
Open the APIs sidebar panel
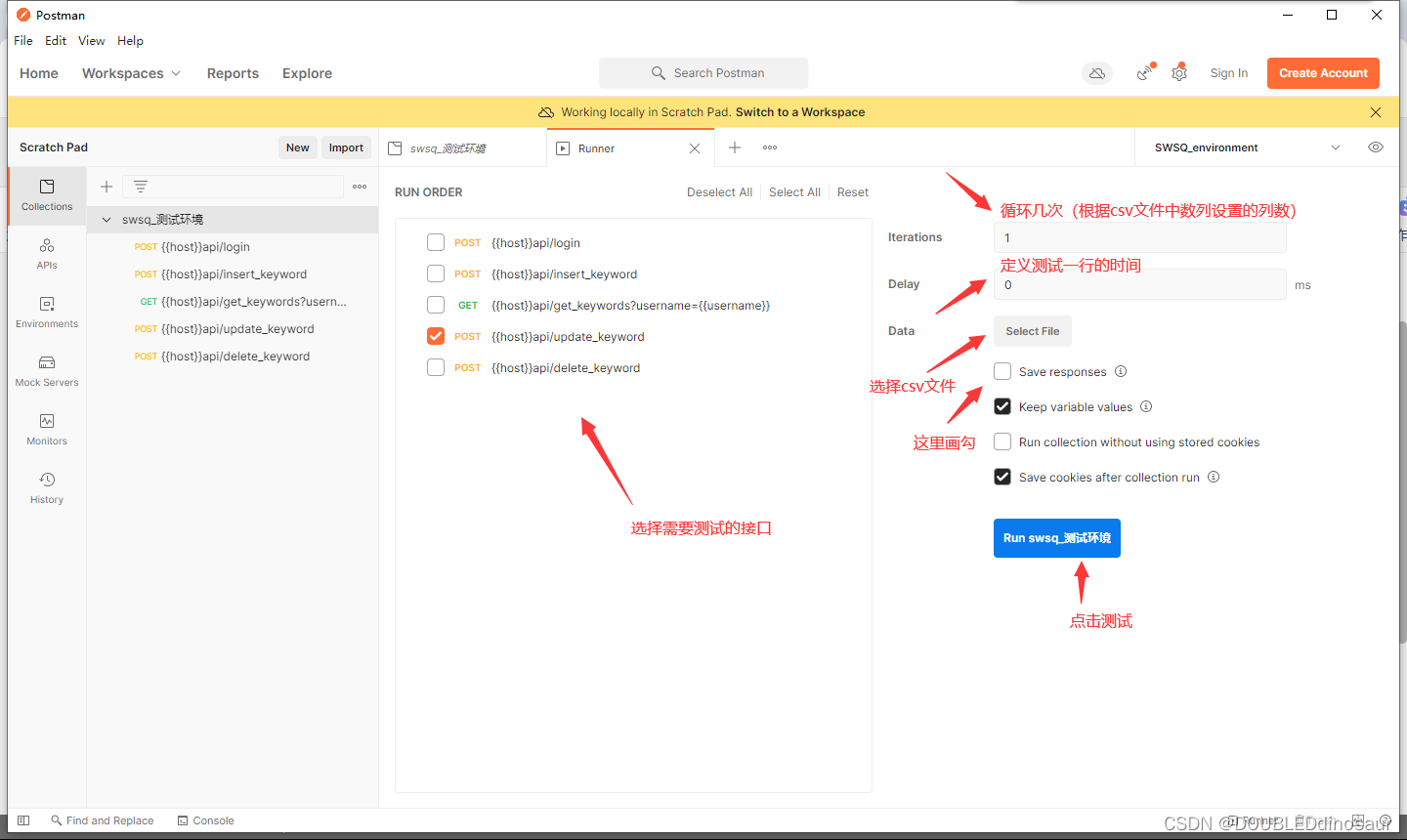[x=47, y=253]
